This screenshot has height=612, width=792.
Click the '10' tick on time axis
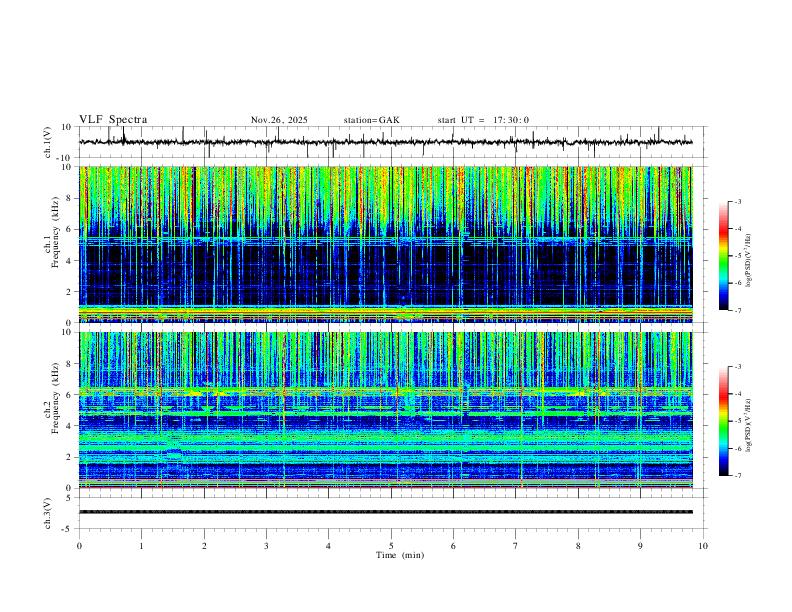tap(703, 546)
